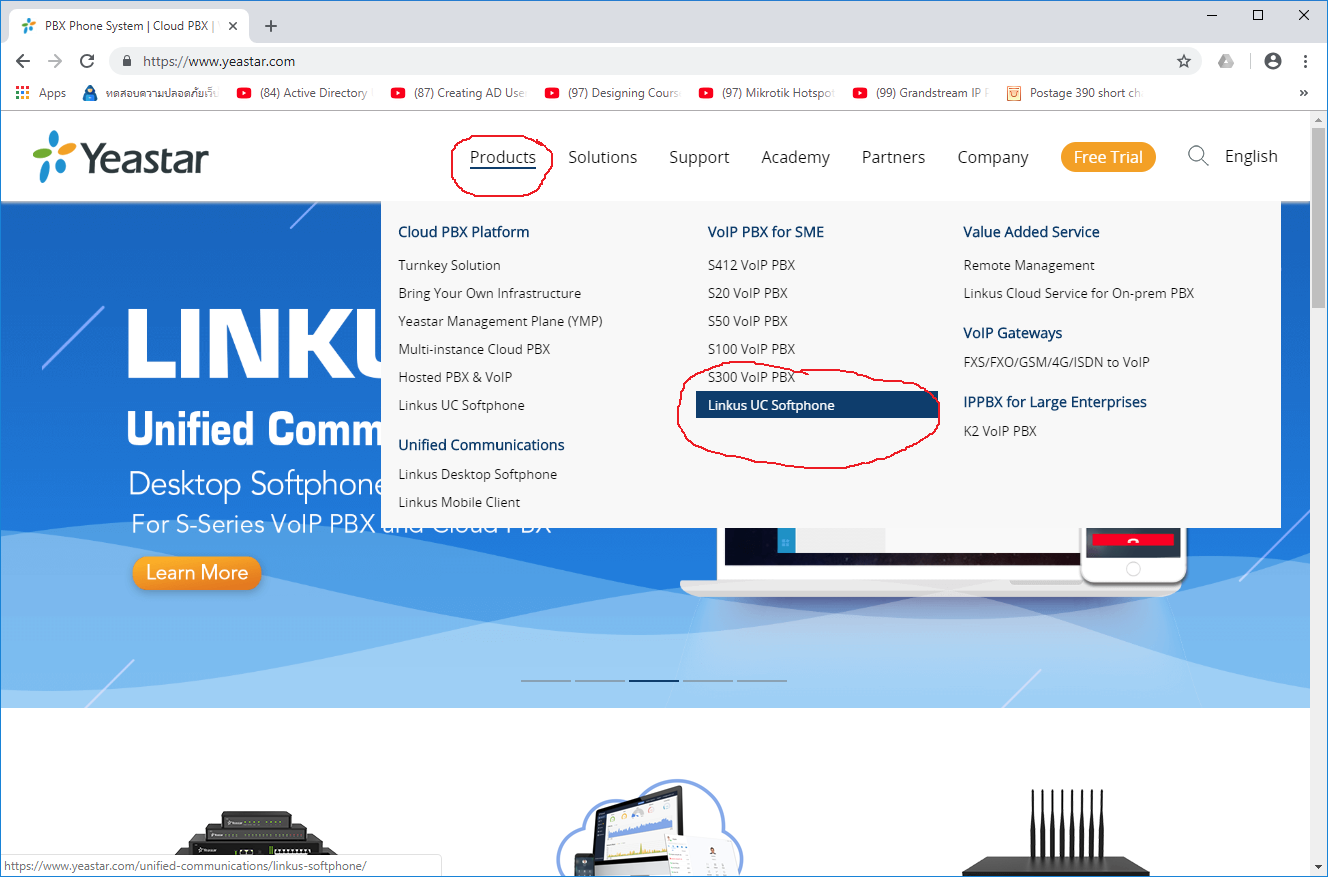The image size is (1328, 877).
Task: Open the Google Drive extension icon
Action: (x=1226, y=61)
